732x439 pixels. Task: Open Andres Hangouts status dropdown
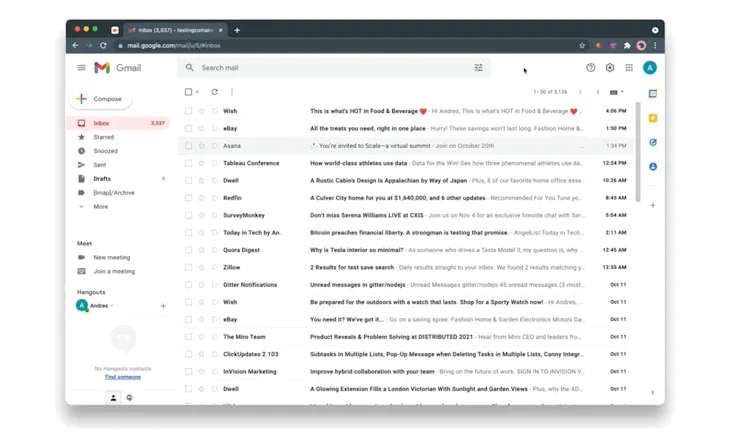(112, 306)
